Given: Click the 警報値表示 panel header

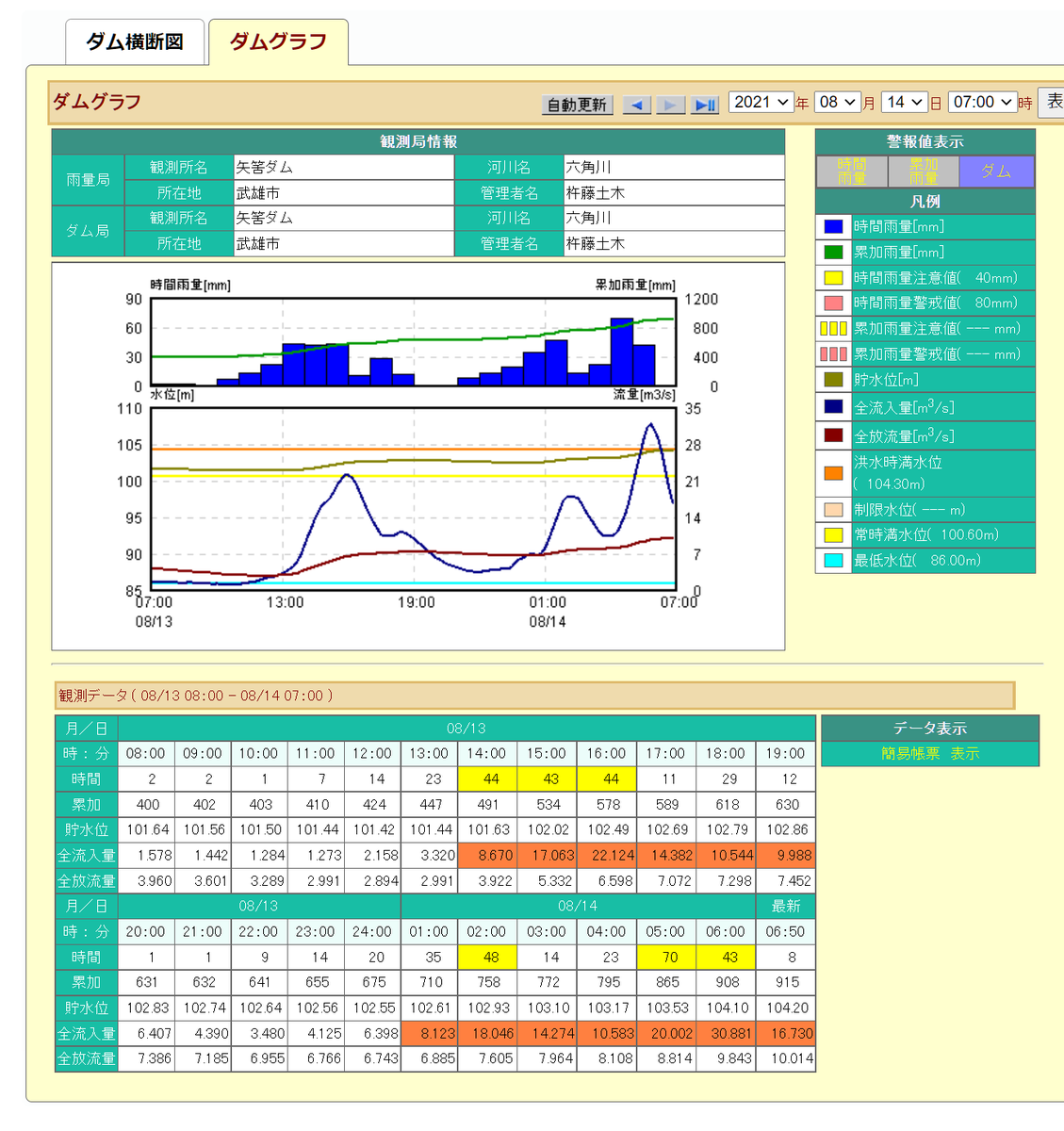Looking at the screenshot, I should 925,141.
